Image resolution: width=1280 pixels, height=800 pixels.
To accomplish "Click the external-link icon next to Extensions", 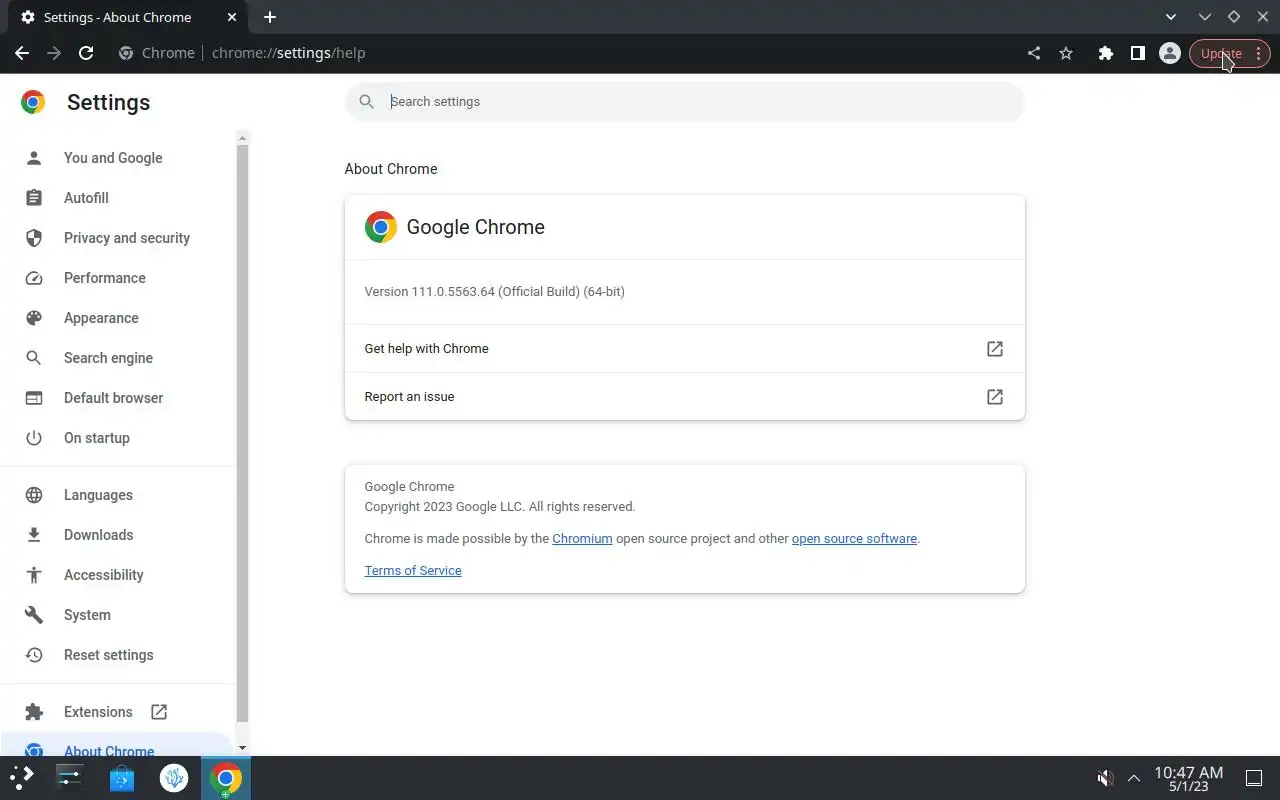I will point(159,712).
